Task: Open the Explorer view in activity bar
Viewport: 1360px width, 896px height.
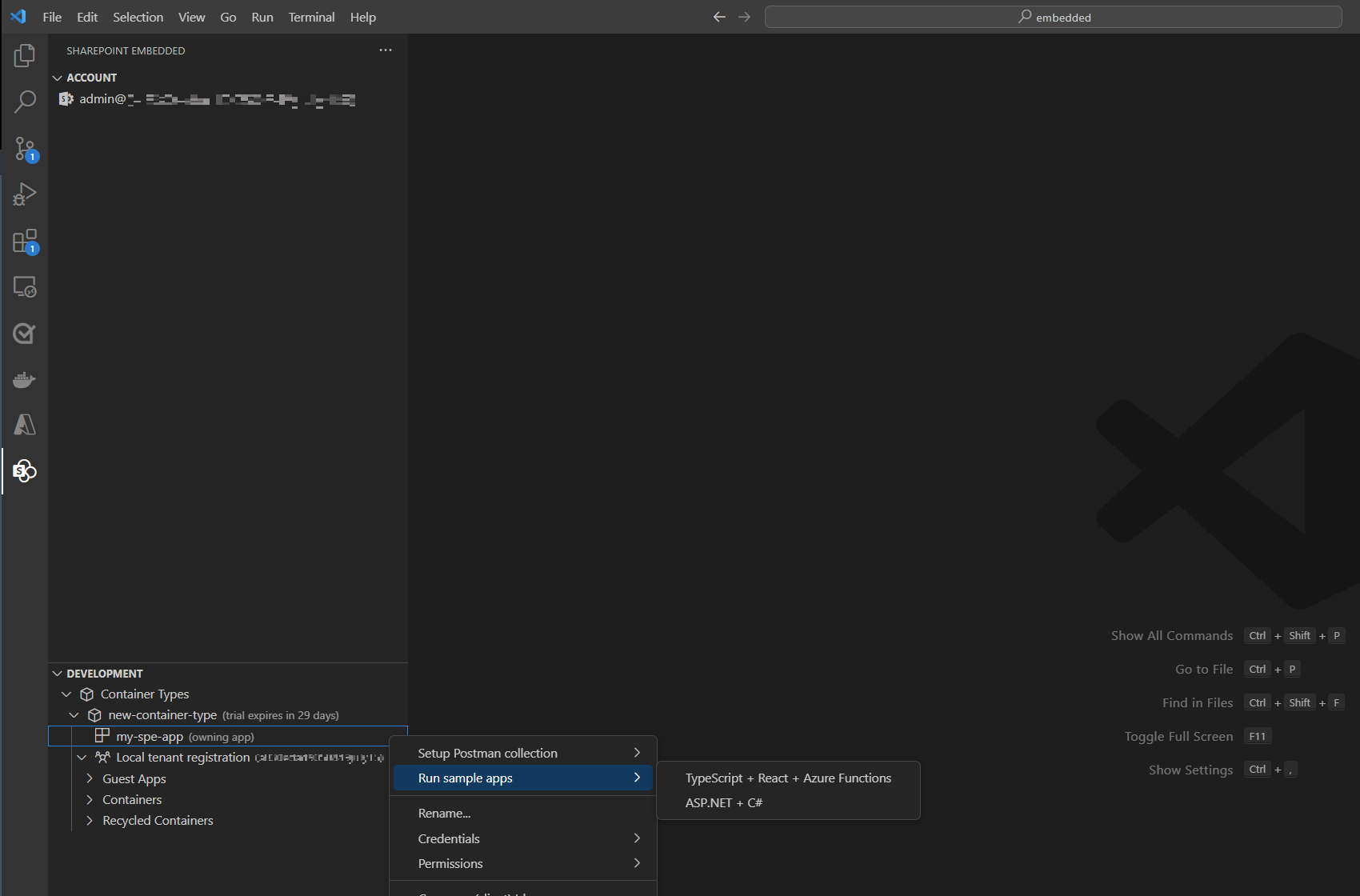Action: point(25,56)
